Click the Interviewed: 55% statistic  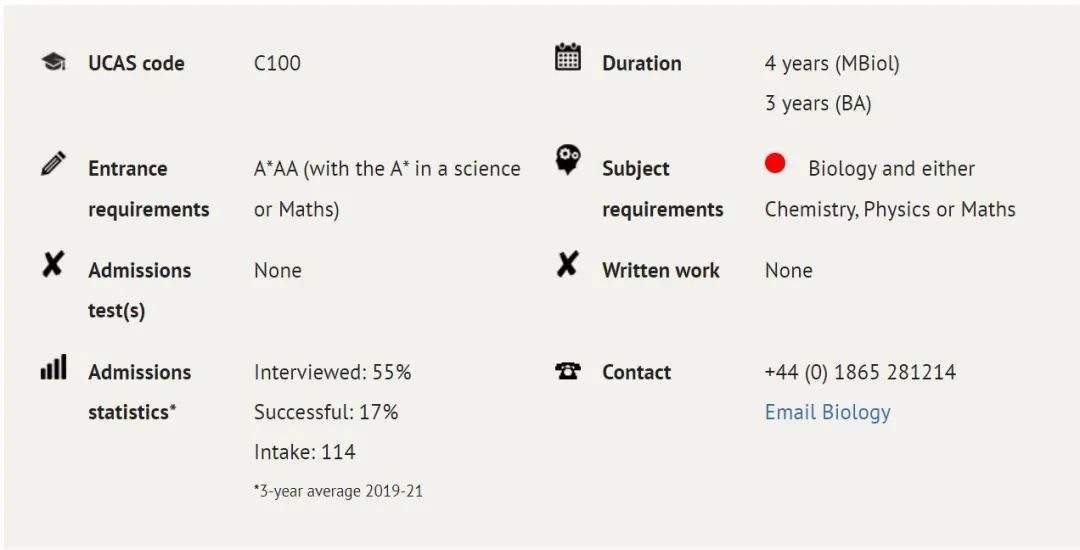[x=333, y=372]
